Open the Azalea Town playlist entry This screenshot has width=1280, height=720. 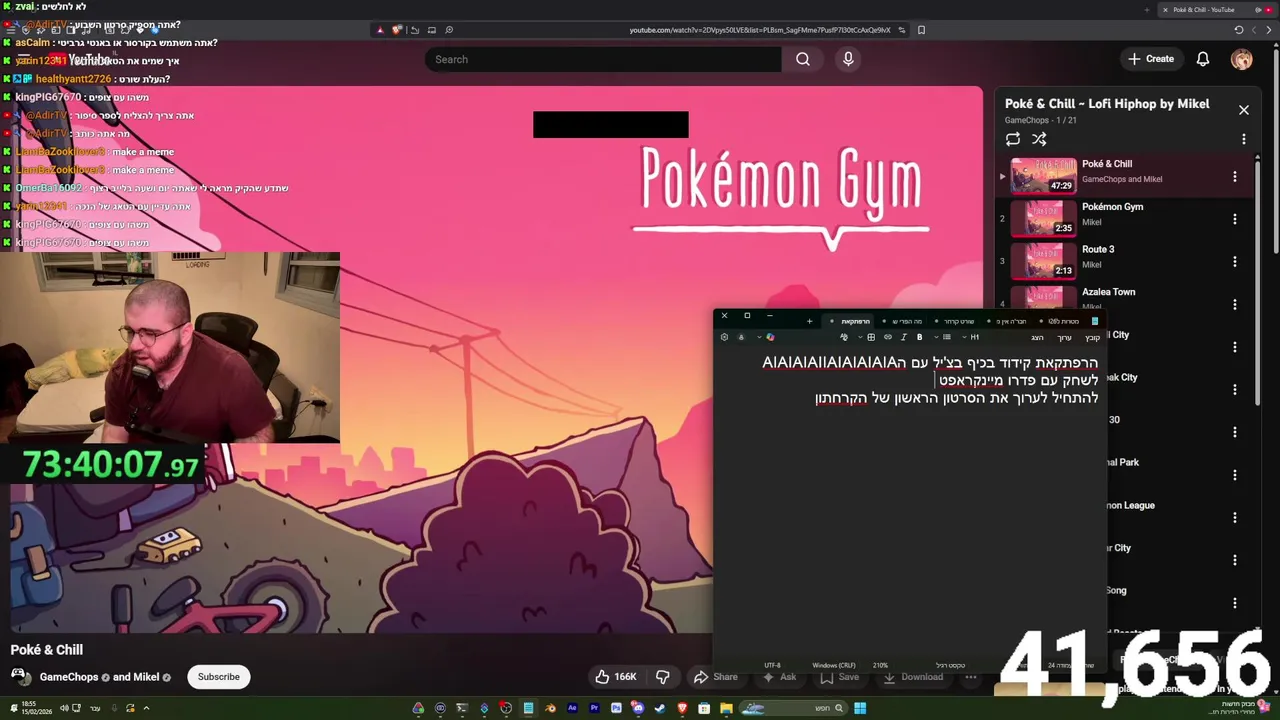click(x=1108, y=292)
